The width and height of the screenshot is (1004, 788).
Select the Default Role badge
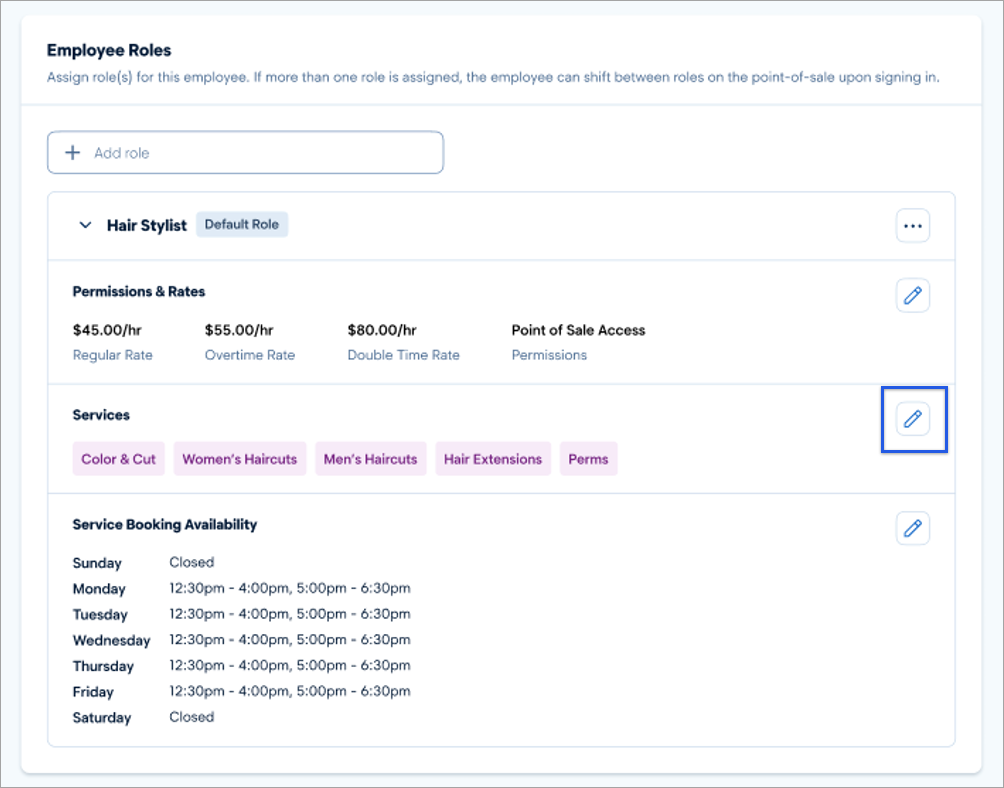[x=242, y=224]
